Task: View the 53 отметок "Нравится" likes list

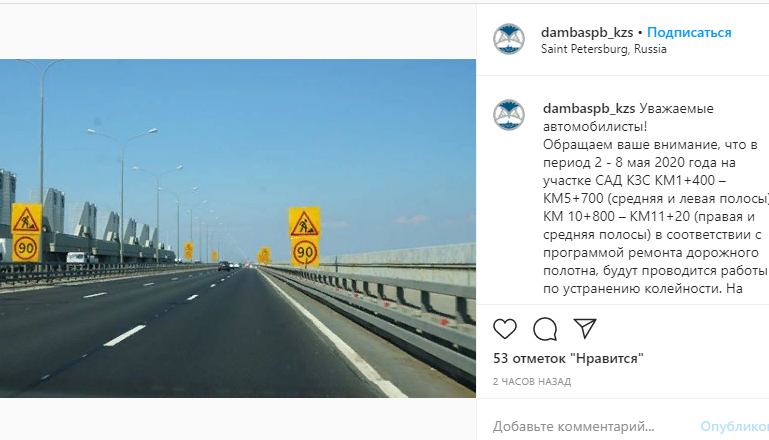Action: click(568, 359)
